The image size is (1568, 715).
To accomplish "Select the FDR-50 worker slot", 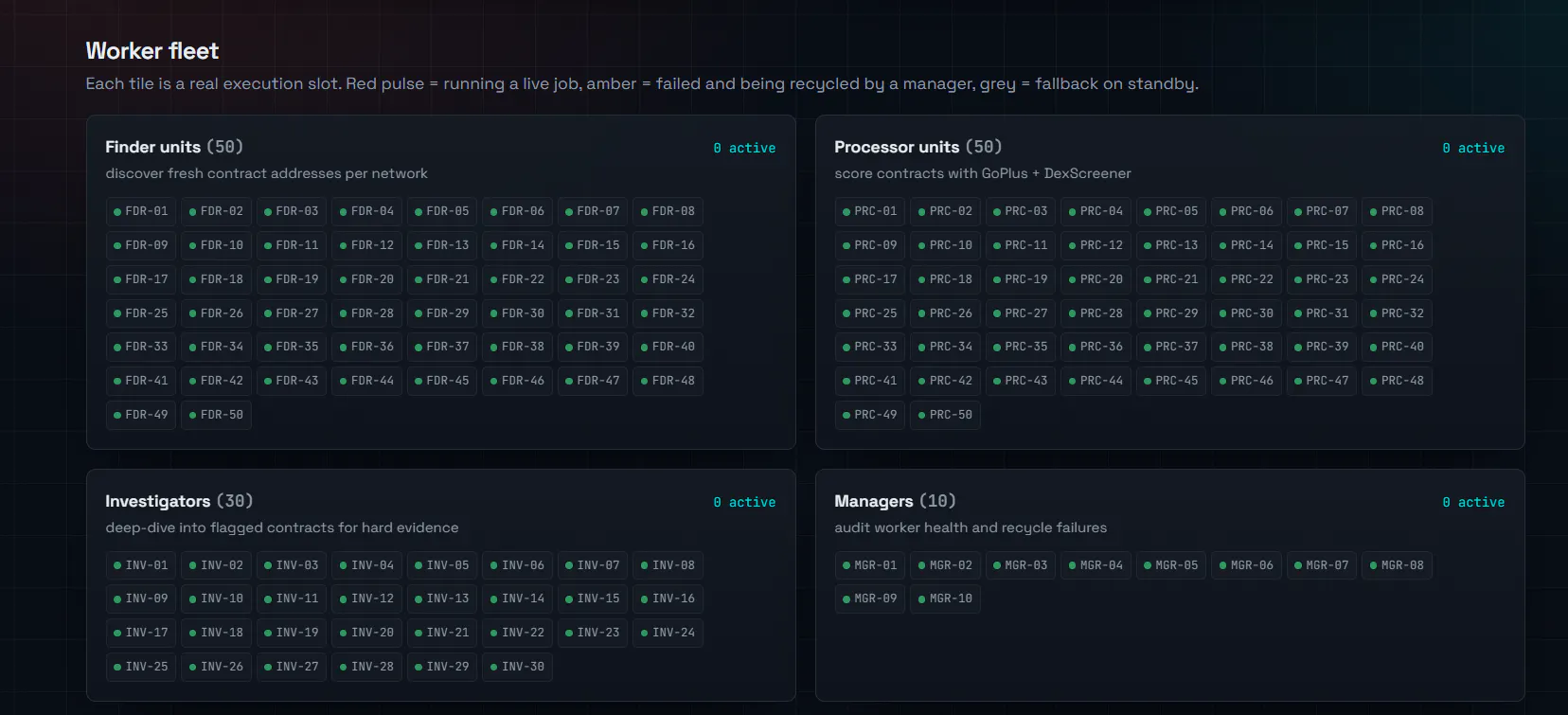I will tap(216, 415).
